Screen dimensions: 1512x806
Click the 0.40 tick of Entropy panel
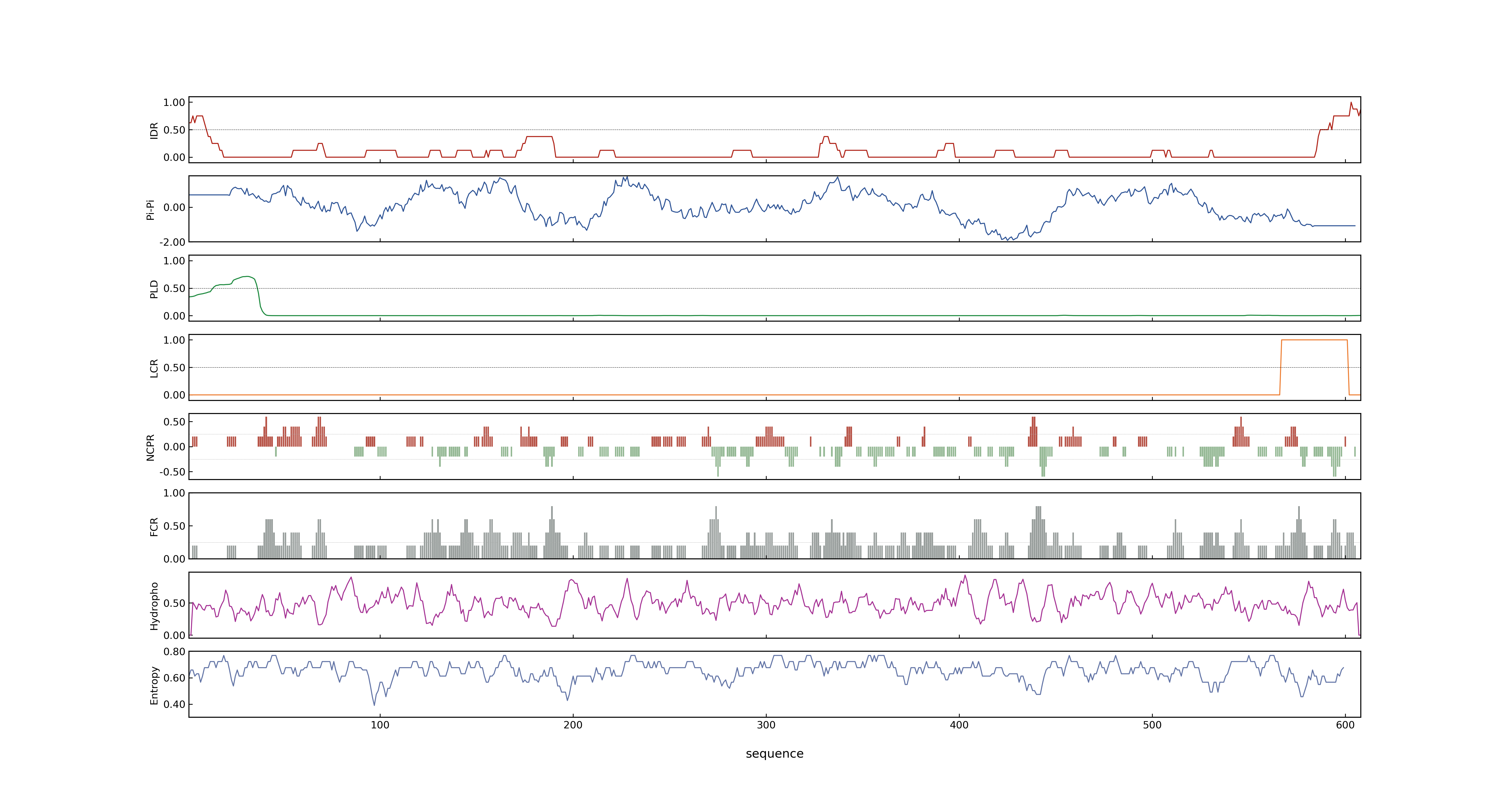point(174,704)
